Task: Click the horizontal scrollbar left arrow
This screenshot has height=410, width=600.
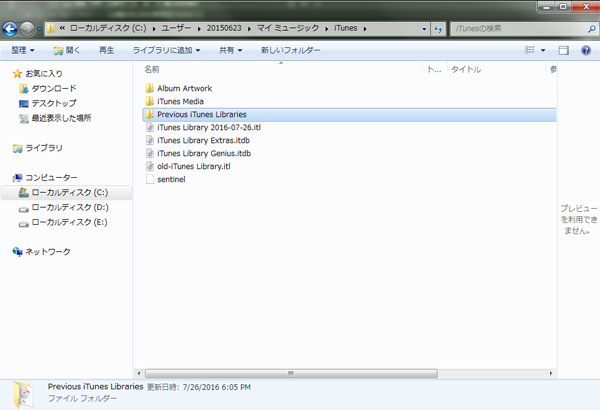Action: coord(139,373)
